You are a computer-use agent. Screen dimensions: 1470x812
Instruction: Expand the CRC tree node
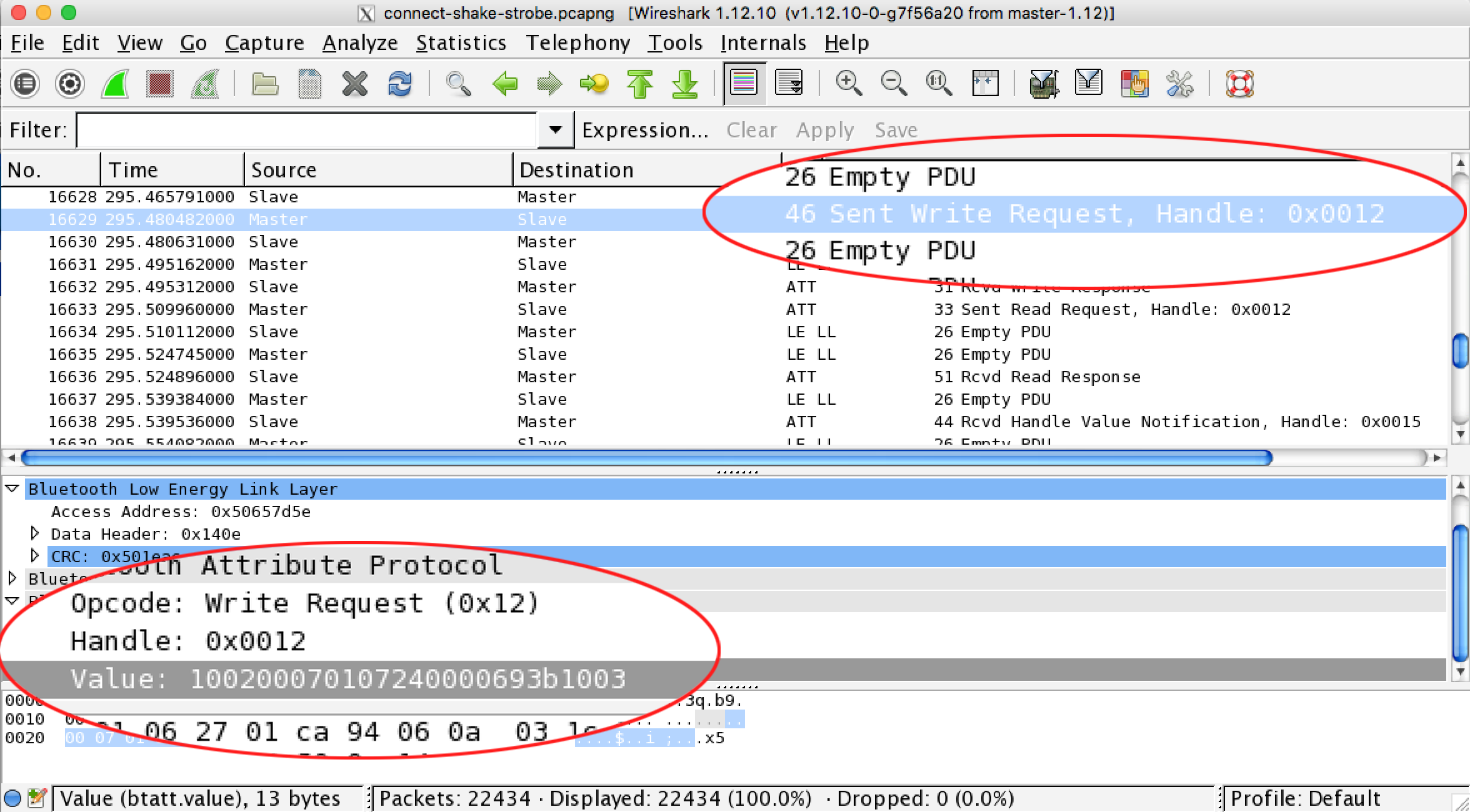35,556
